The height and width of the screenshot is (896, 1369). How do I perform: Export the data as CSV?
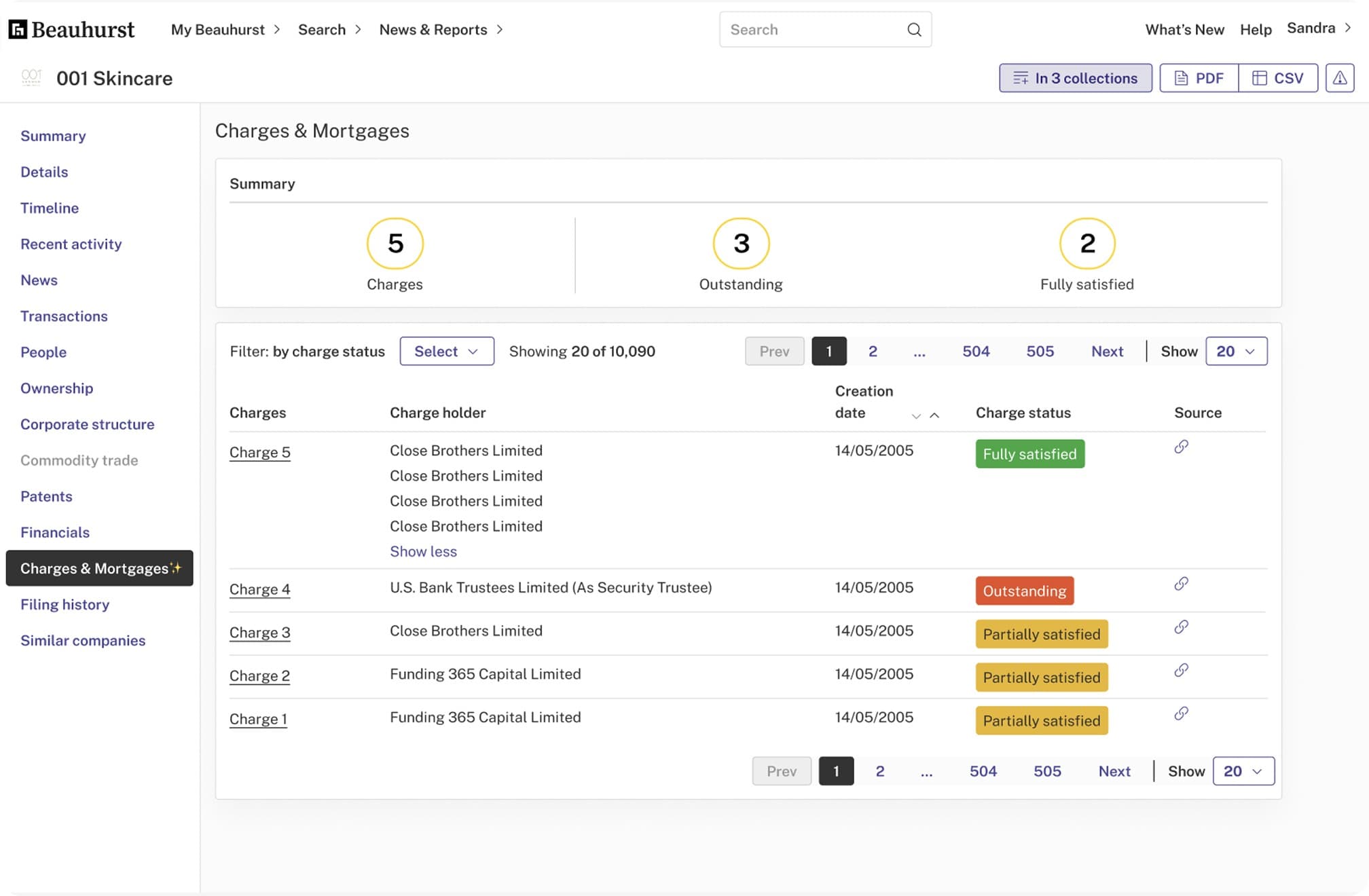pyautogui.click(x=1278, y=78)
